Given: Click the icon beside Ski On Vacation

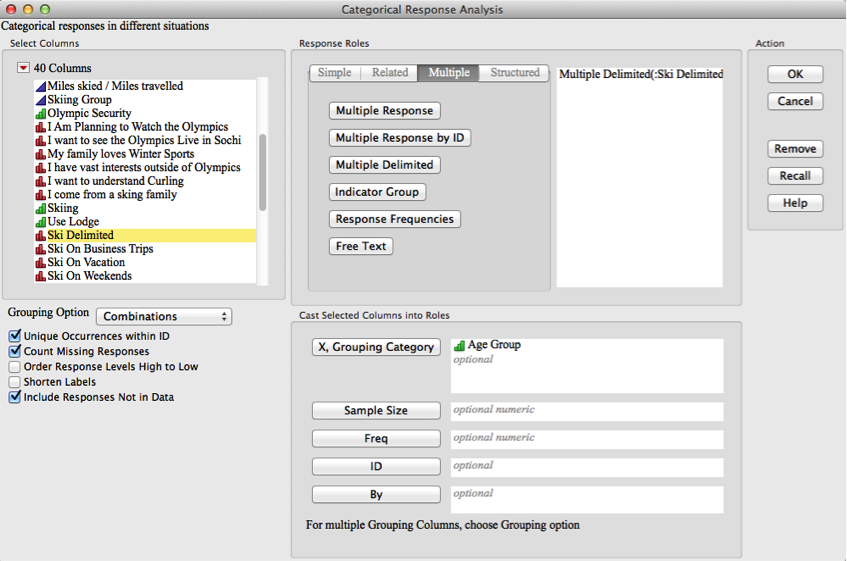Looking at the screenshot, I should tap(41, 262).
